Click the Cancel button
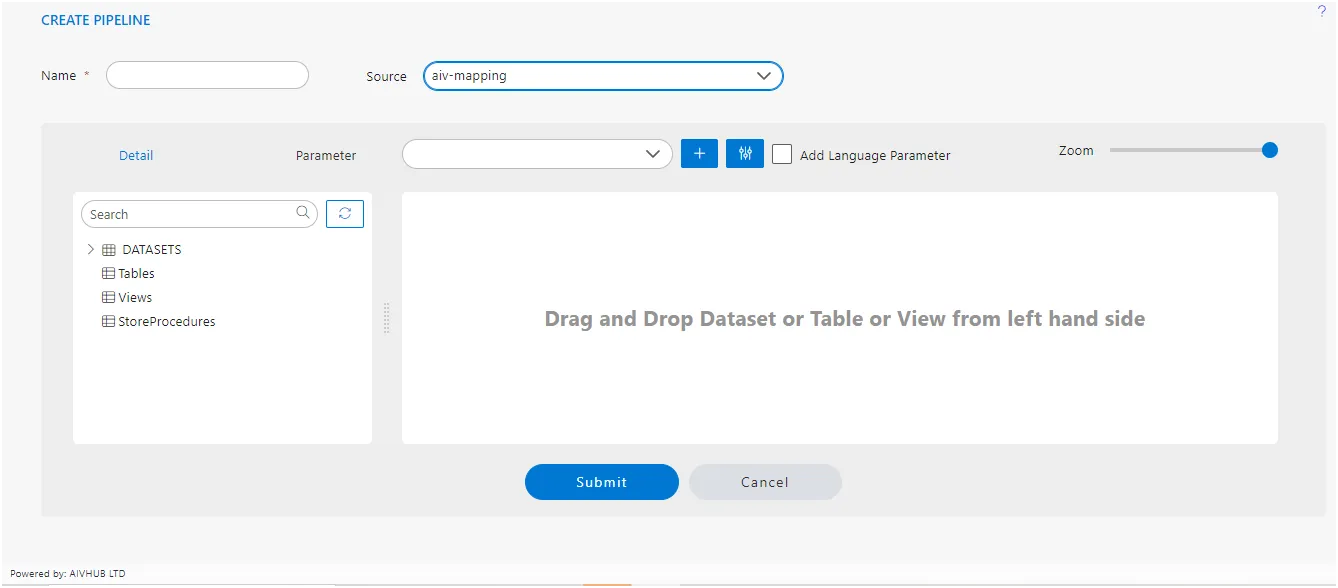 [x=765, y=482]
